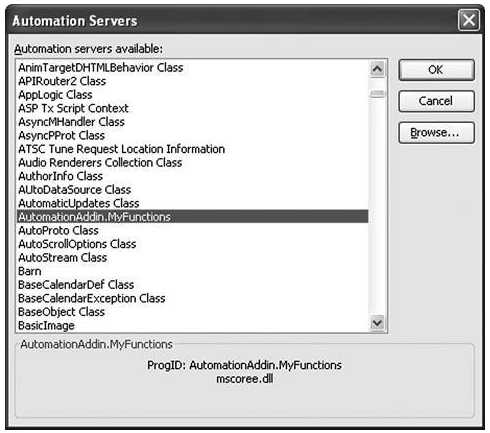Close the Automation Servers dialog
The height and width of the screenshot is (433, 490).
click(468, 20)
